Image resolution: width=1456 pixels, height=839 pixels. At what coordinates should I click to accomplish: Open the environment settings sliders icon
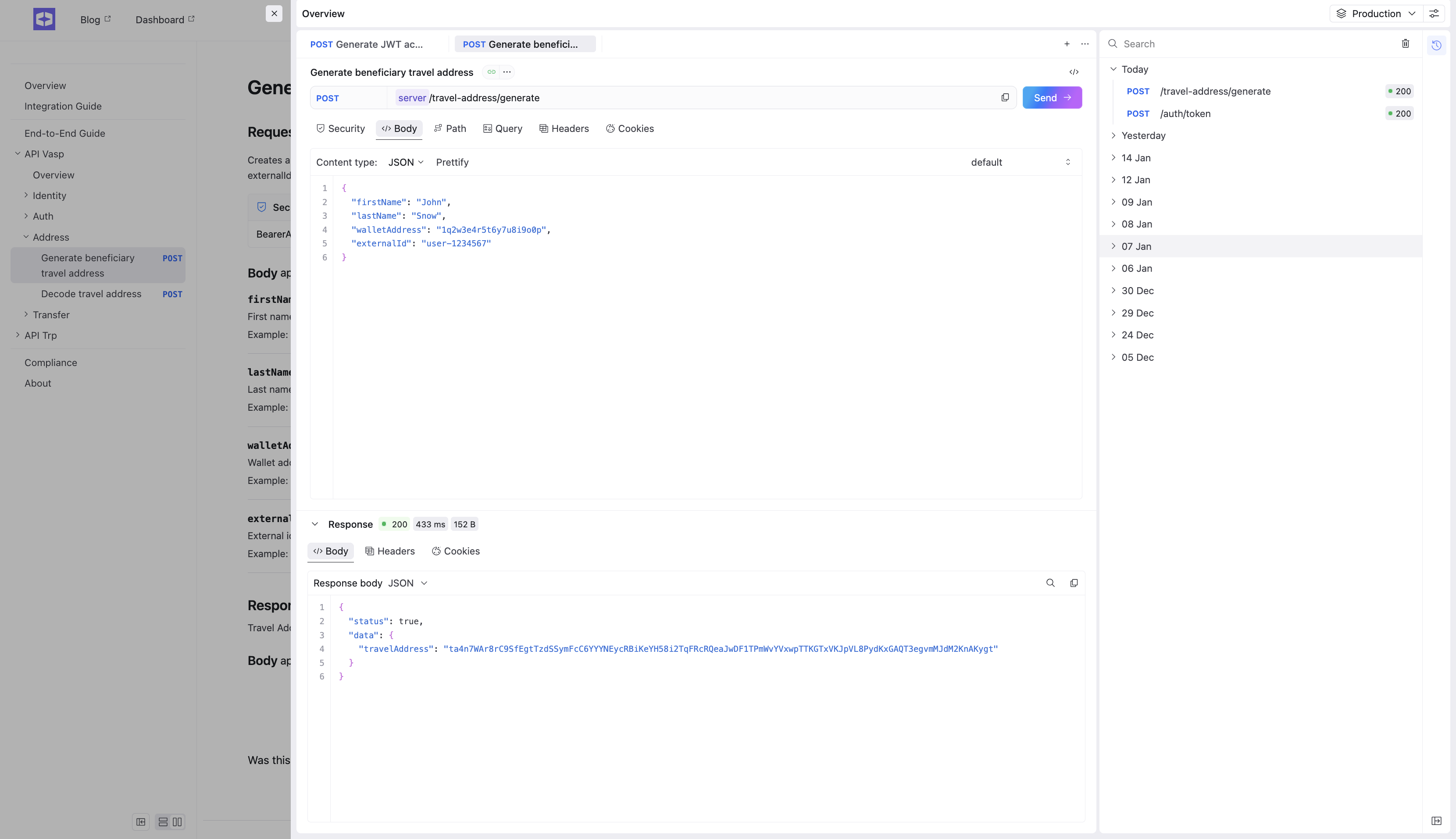[1434, 13]
